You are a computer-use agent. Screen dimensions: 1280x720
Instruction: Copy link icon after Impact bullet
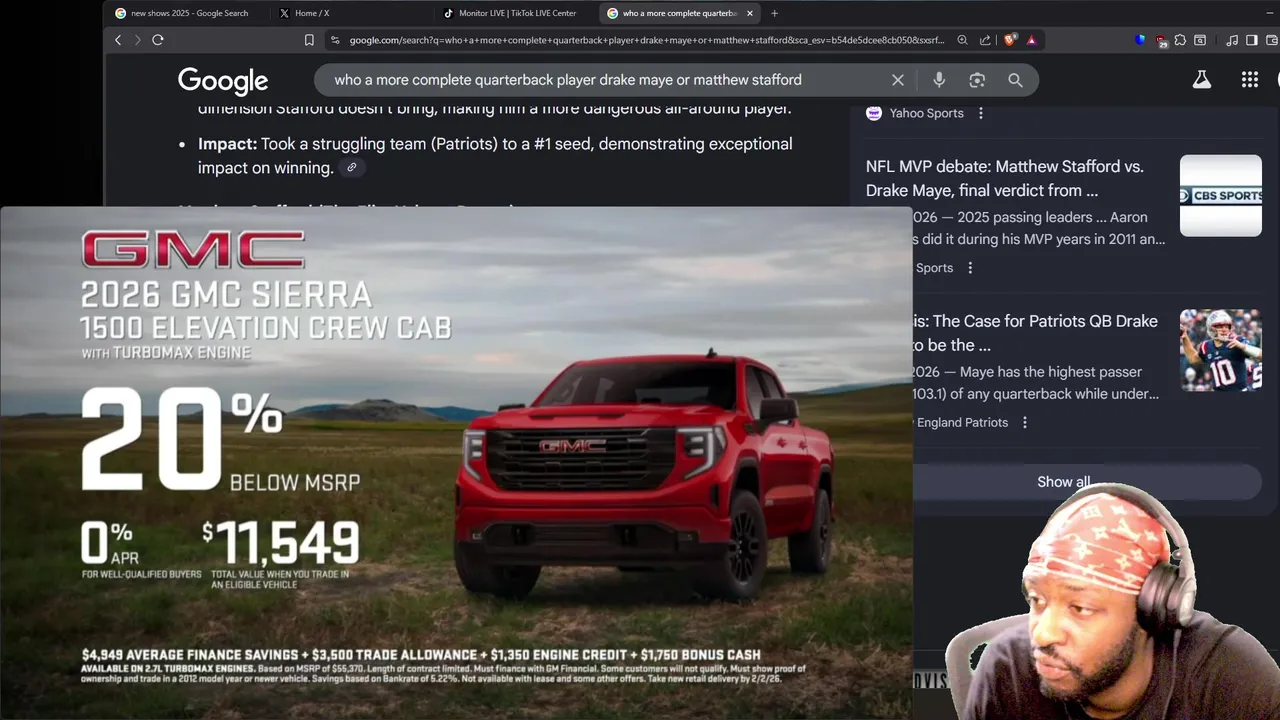click(x=351, y=168)
